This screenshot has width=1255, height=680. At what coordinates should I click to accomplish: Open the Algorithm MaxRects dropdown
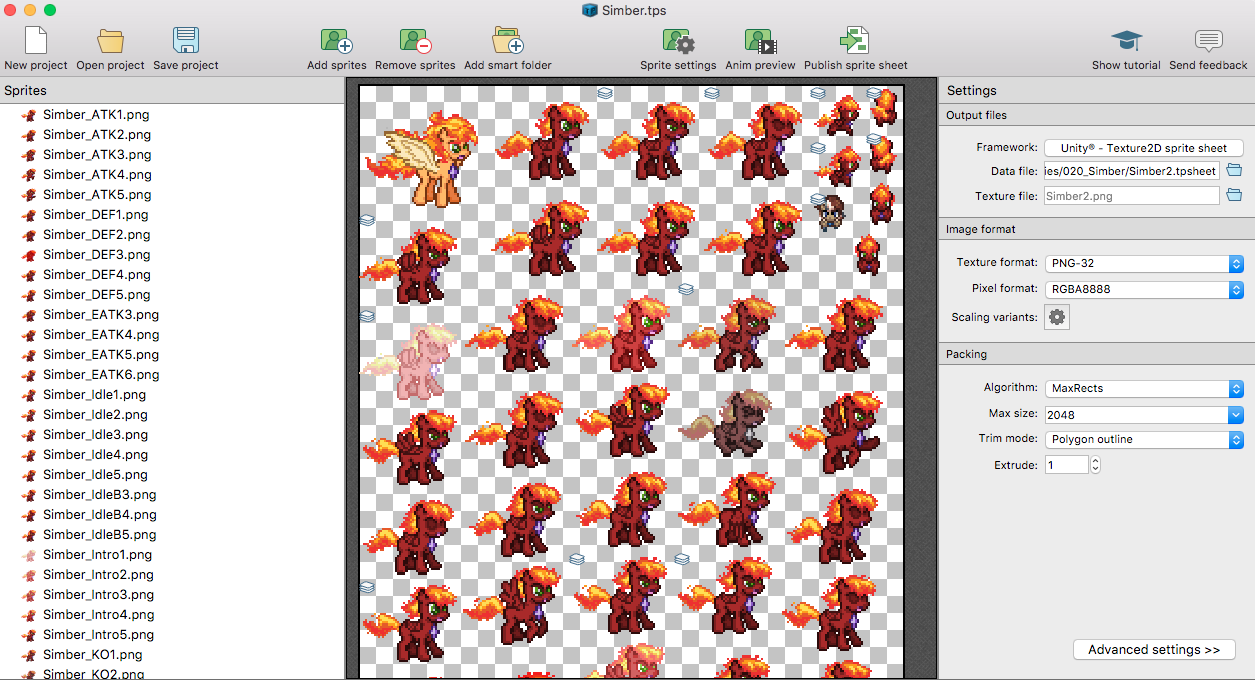click(1144, 388)
